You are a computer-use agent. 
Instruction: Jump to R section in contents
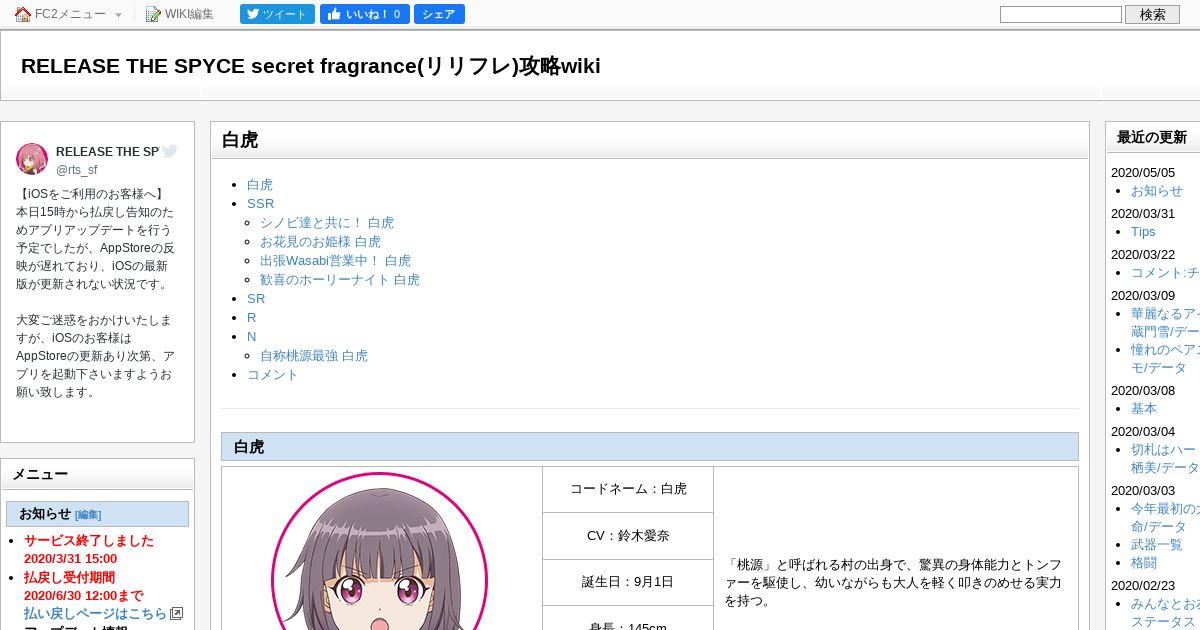(252, 318)
